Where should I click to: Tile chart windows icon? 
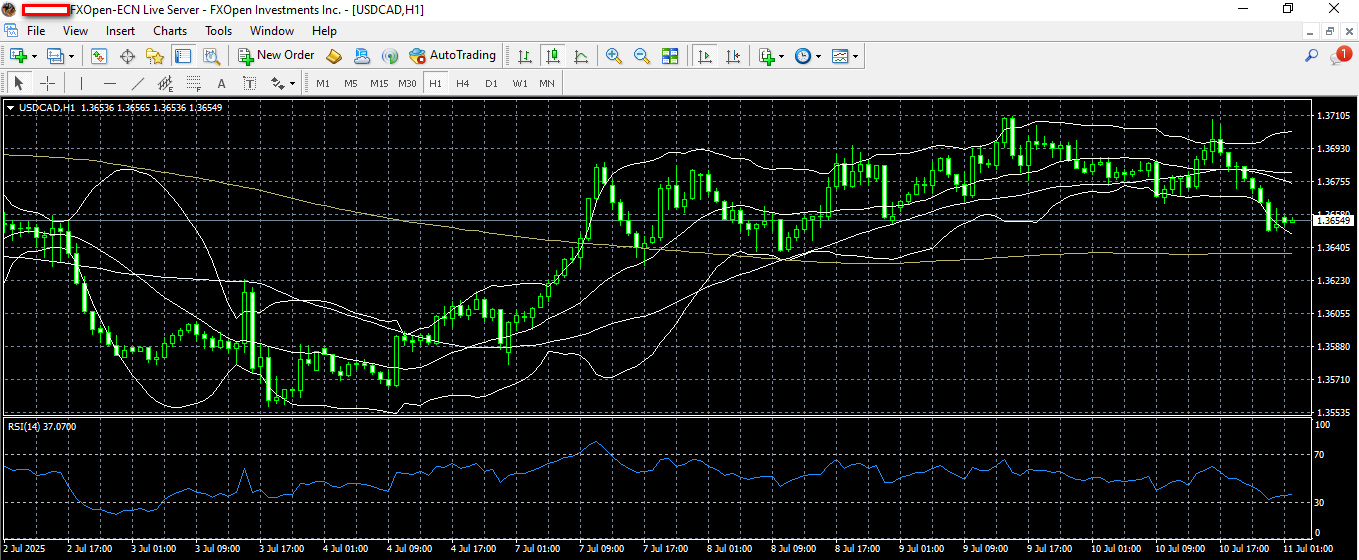point(669,56)
